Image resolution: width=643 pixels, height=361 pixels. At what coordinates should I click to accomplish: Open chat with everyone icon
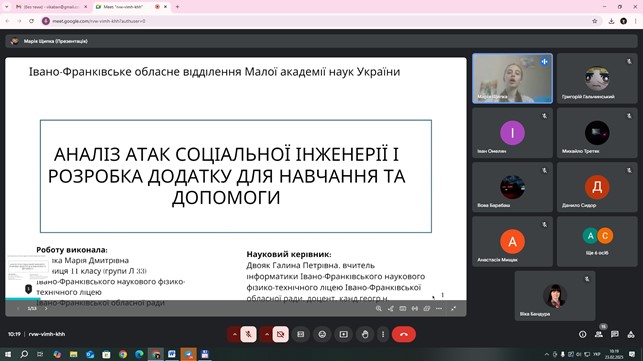tap(615, 334)
